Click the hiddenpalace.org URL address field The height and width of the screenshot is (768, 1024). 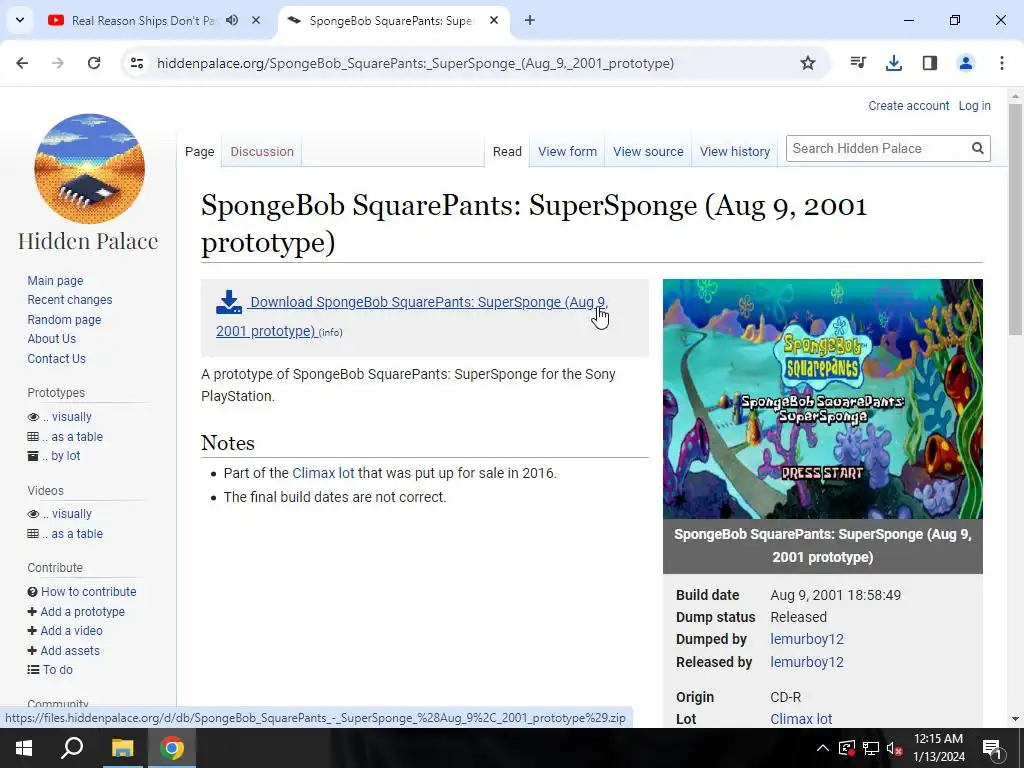coord(415,63)
